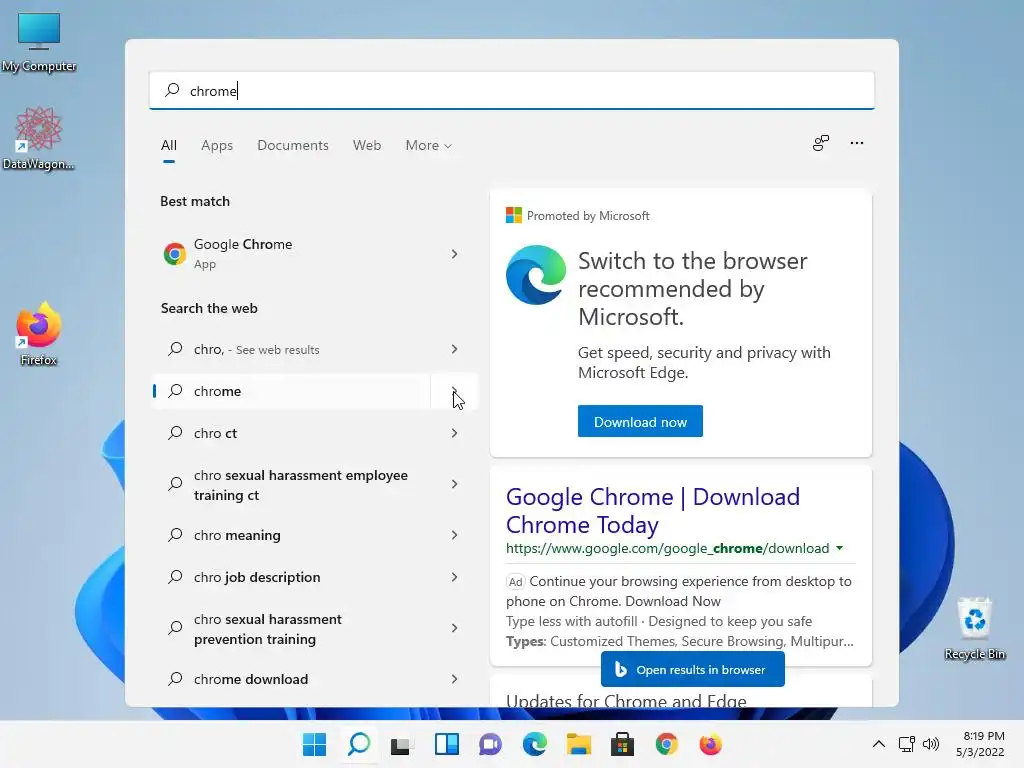1024x768 pixels.
Task: Open search options ellipsis menu
Action: [x=857, y=143]
